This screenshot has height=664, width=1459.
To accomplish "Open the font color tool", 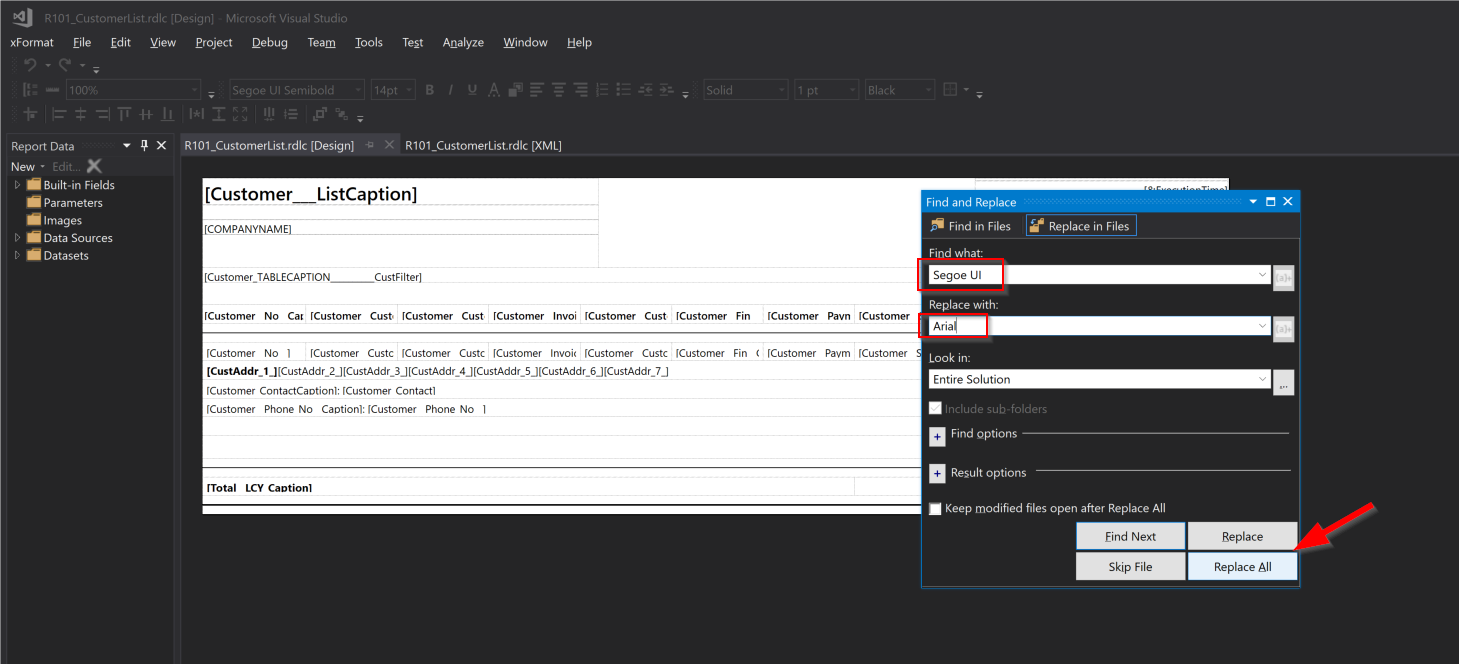I will (x=494, y=89).
